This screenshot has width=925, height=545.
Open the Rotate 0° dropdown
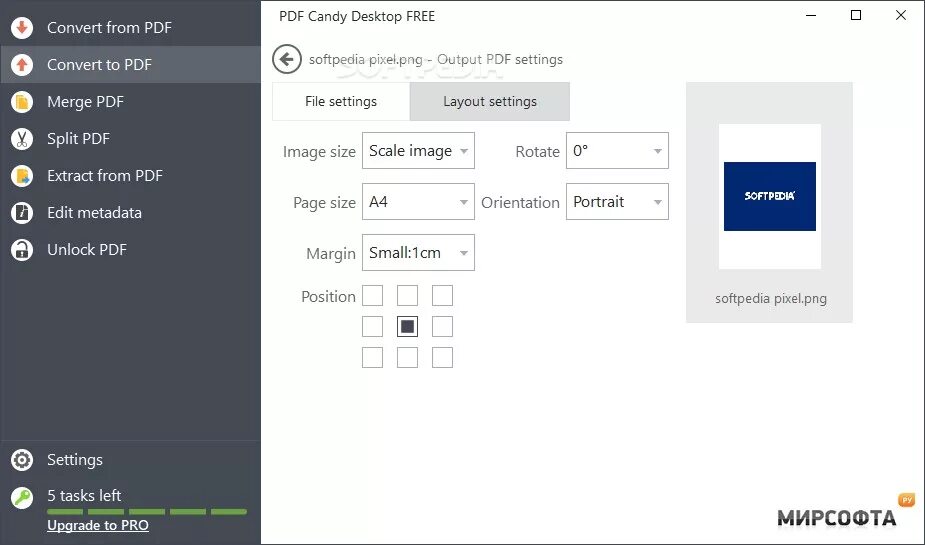click(617, 151)
